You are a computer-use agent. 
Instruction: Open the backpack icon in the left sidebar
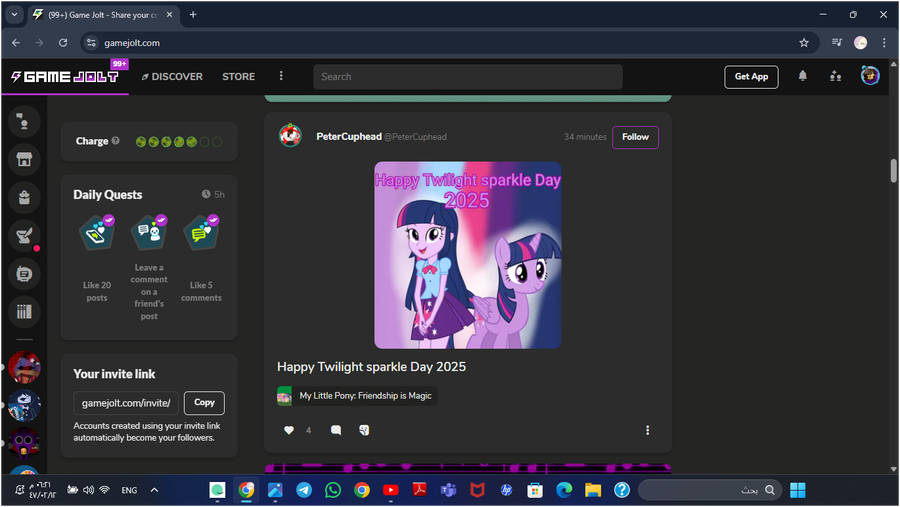point(24,198)
